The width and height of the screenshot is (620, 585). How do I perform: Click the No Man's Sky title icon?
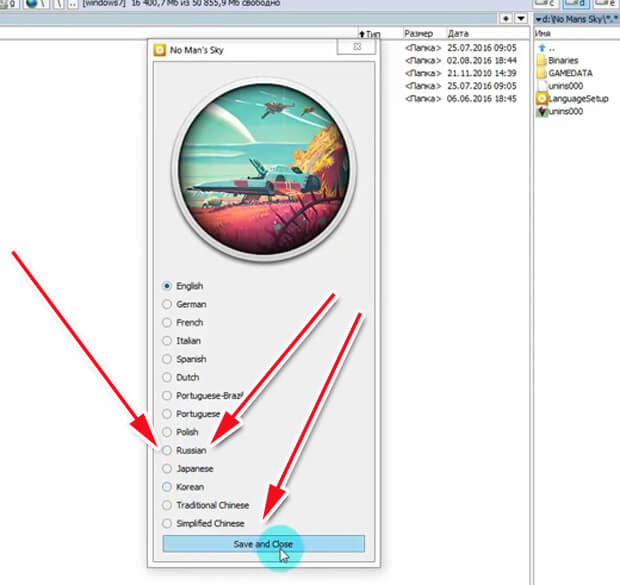pyautogui.click(x=160, y=50)
